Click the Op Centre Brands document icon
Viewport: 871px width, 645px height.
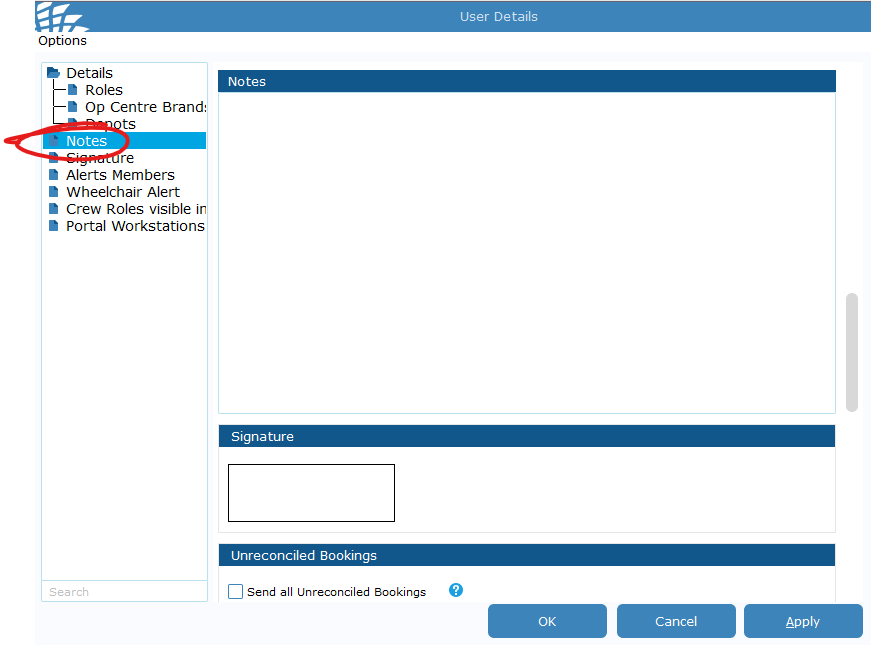[73, 107]
